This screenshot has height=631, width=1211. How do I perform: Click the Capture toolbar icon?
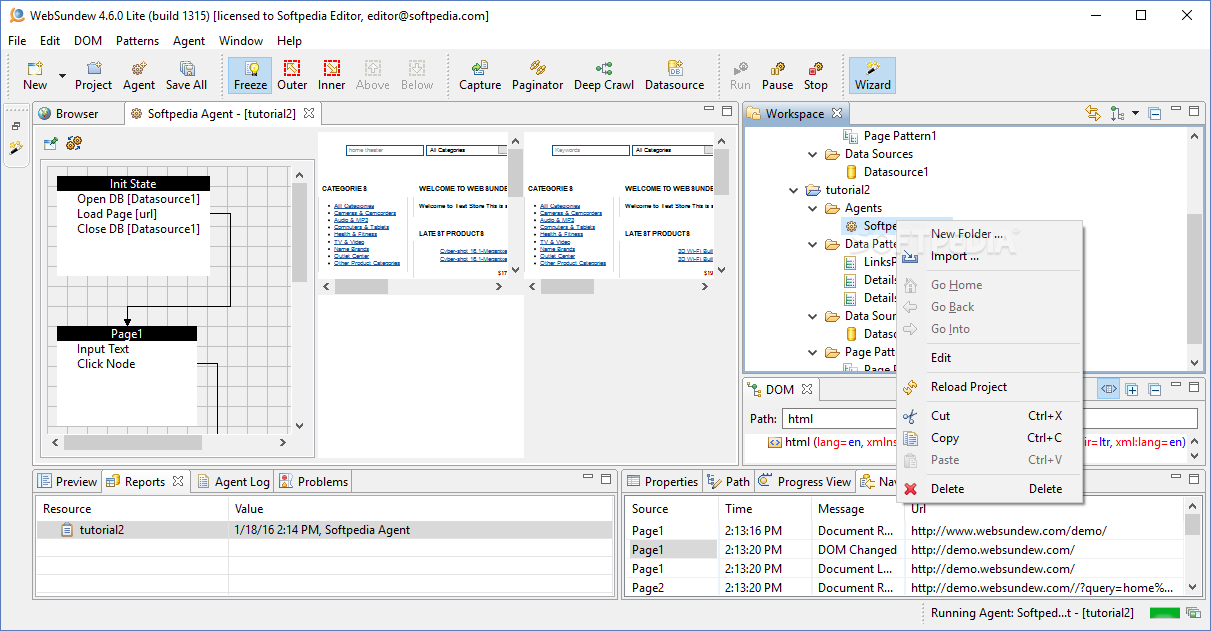pos(480,76)
